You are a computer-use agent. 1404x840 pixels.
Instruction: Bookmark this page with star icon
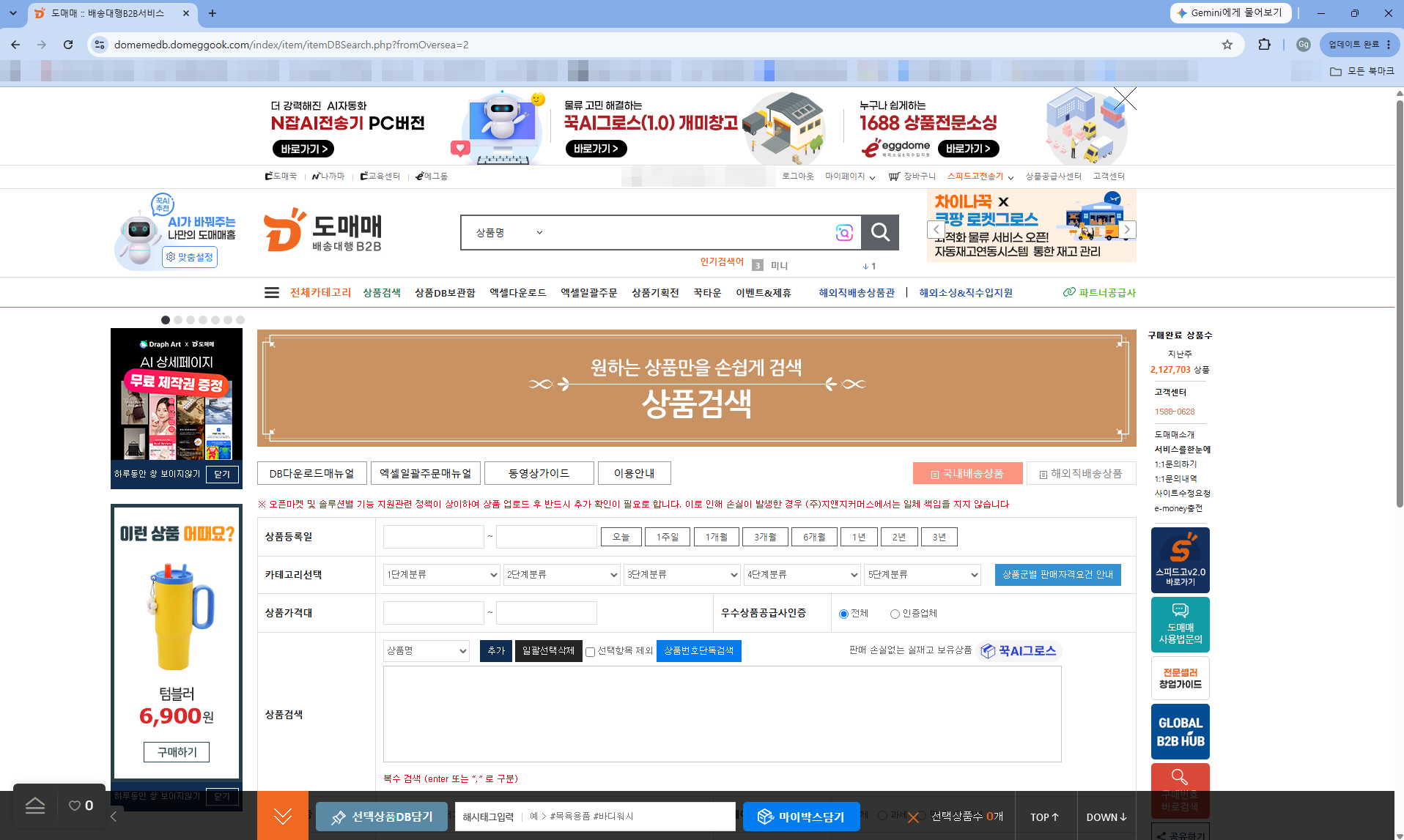tap(1227, 45)
